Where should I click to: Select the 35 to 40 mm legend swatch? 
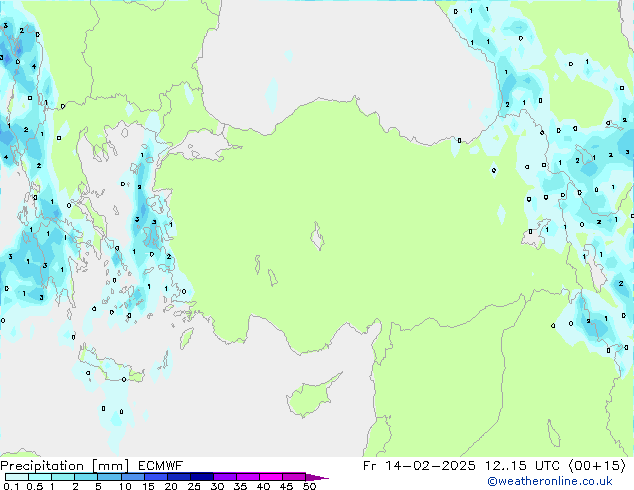248,477
